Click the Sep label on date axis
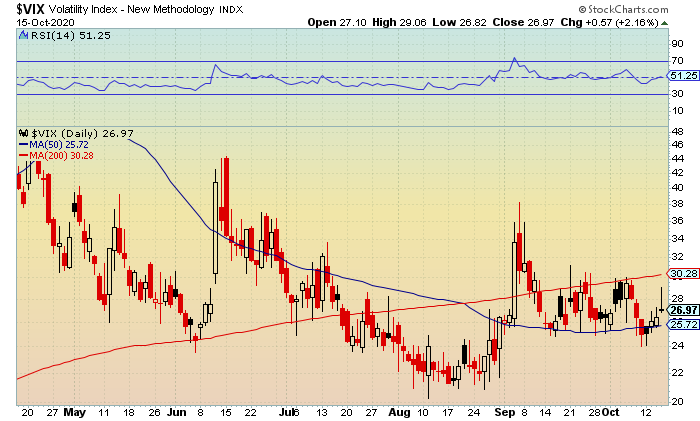The image size is (700, 421). [x=505, y=412]
